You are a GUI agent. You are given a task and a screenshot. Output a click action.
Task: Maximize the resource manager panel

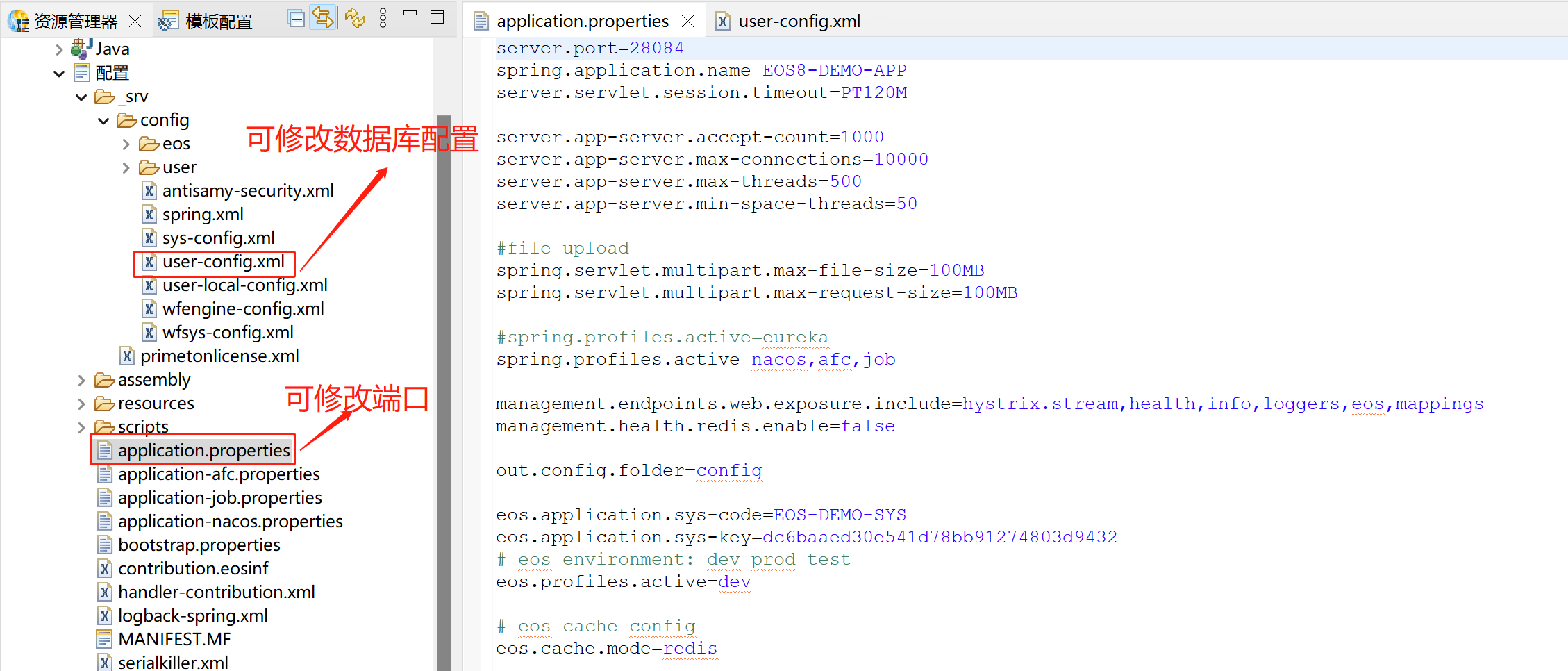(x=437, y=17)
